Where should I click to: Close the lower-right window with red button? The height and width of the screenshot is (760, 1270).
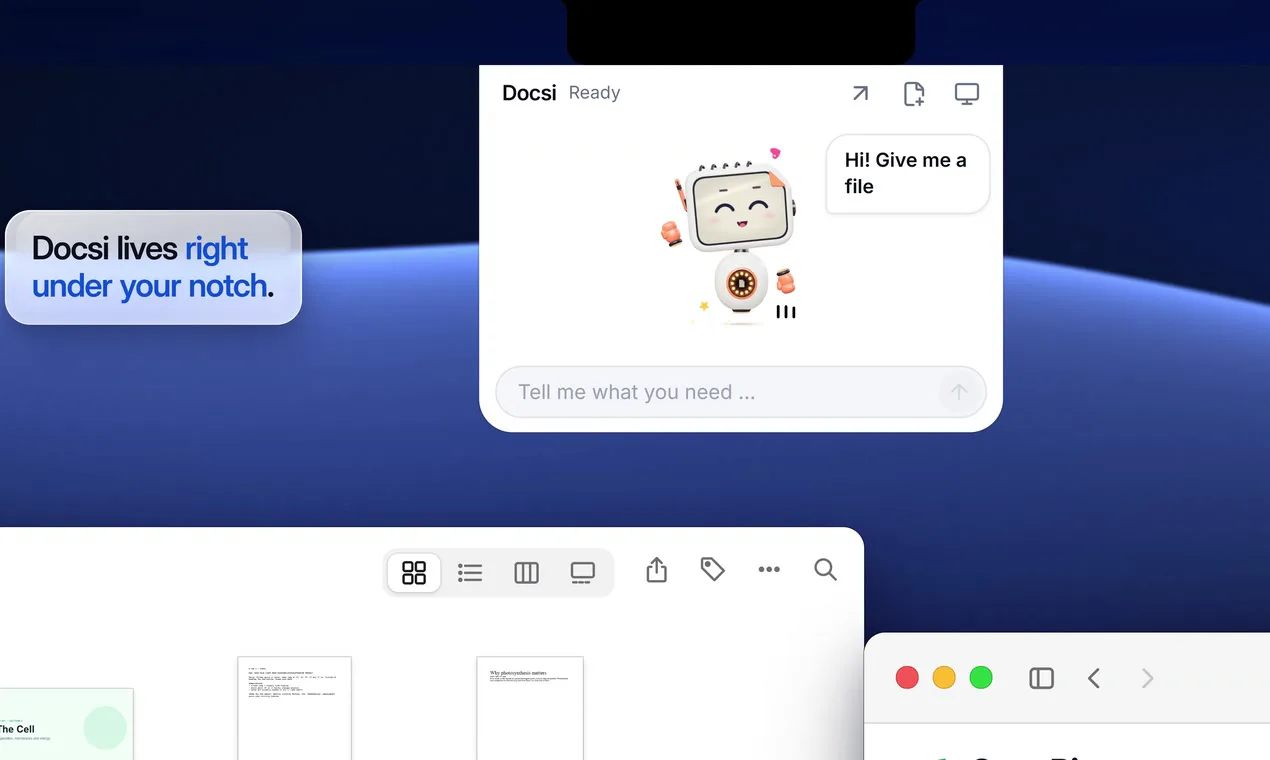907,678
